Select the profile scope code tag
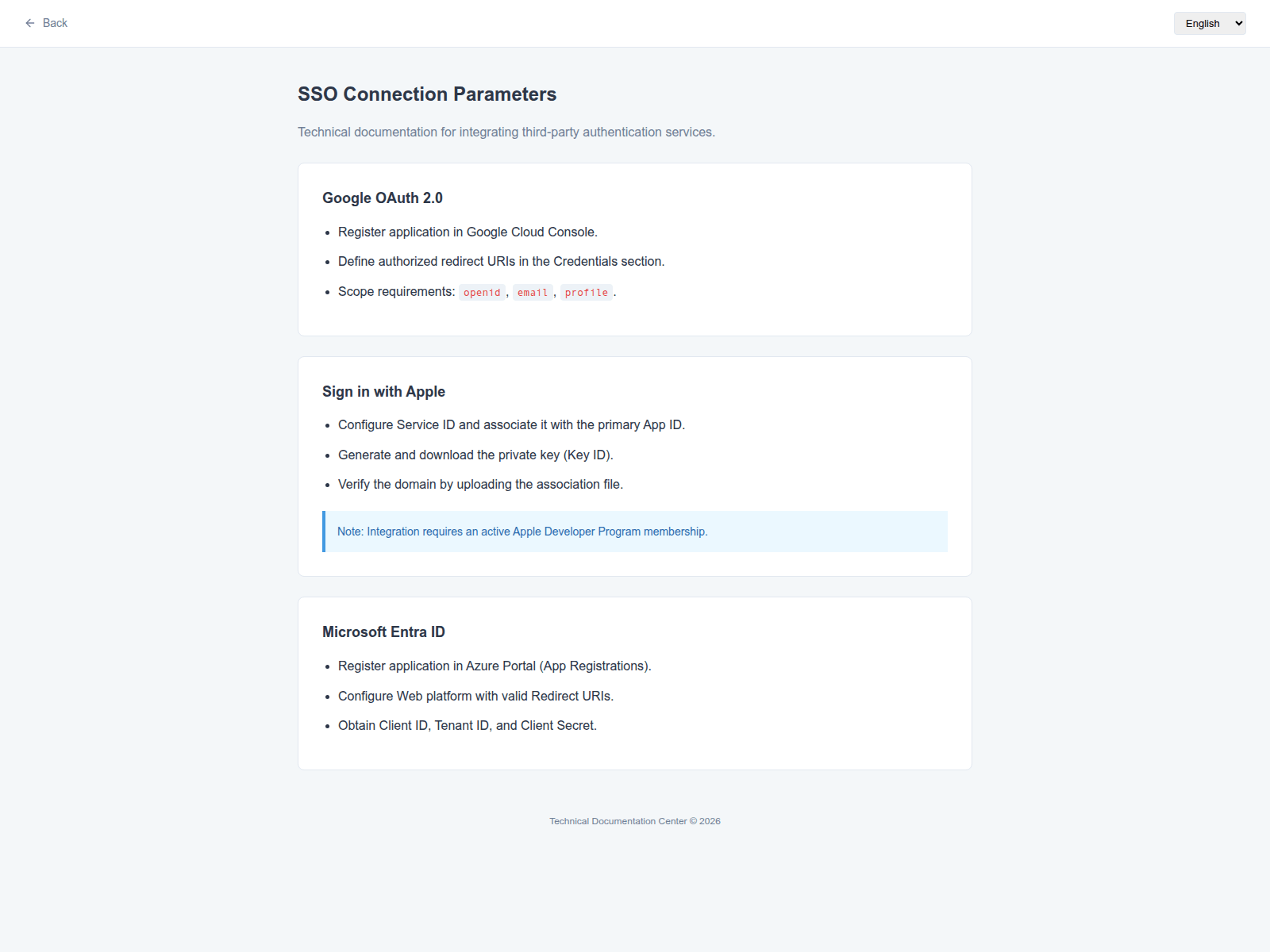 587,293
